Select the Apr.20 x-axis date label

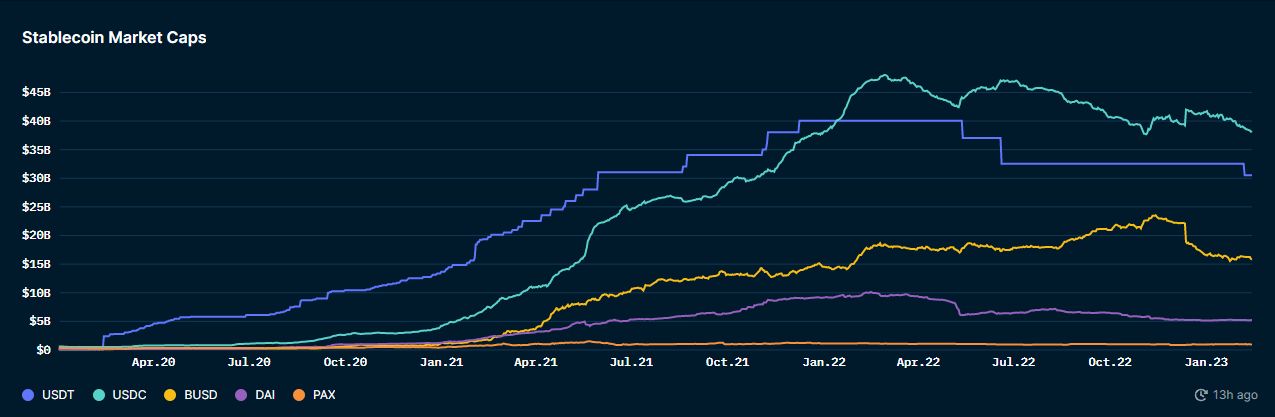(154, 363)
